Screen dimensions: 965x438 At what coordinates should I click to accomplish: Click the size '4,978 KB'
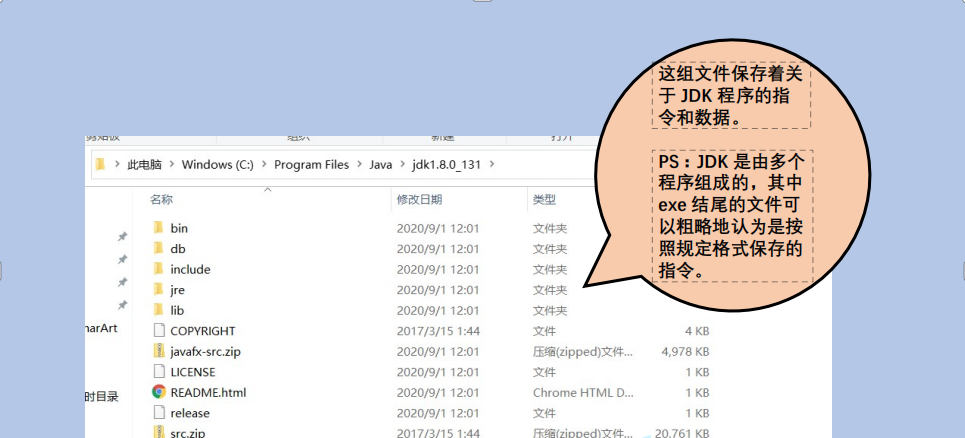(x=685, y=352)
